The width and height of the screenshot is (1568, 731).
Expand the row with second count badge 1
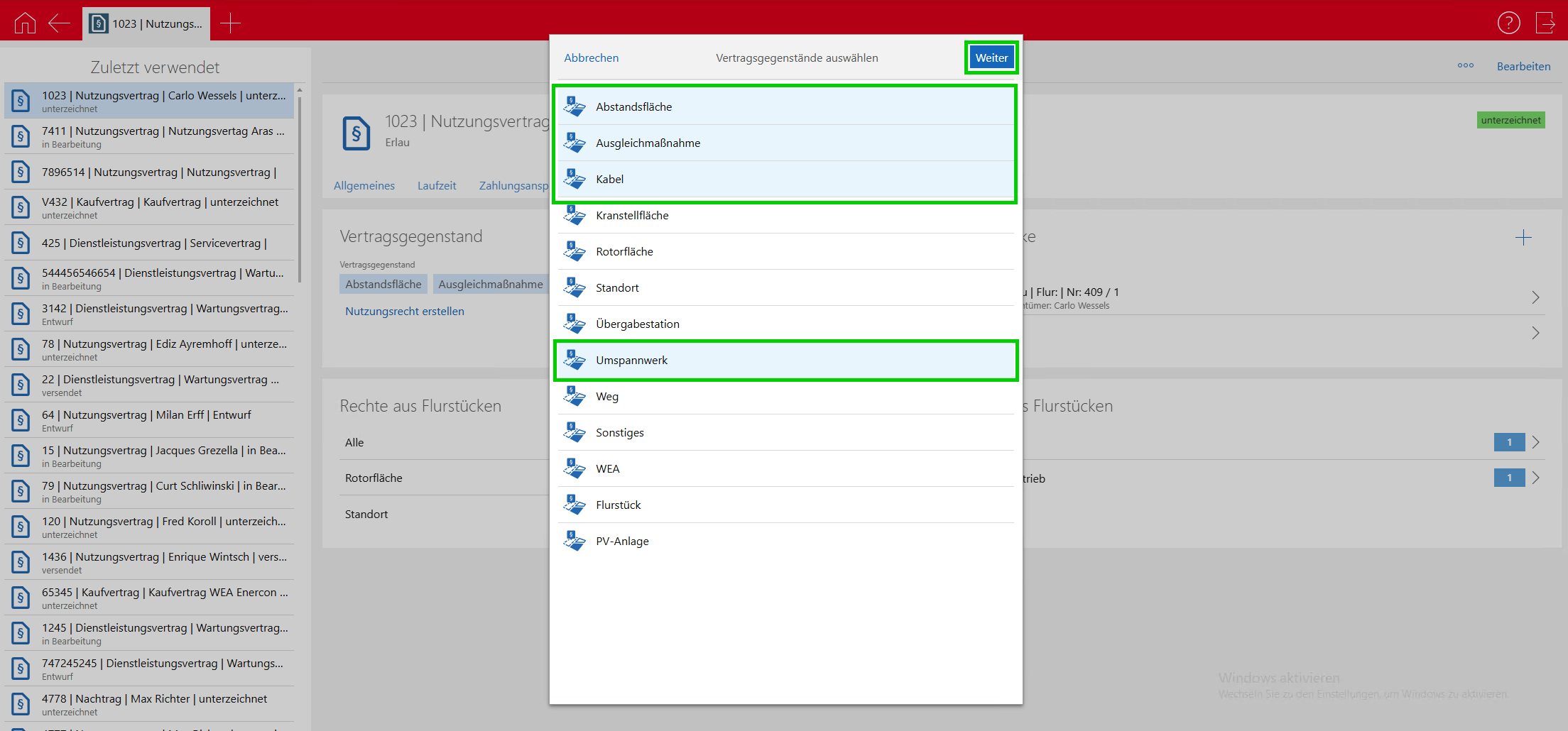point(1535,478)
